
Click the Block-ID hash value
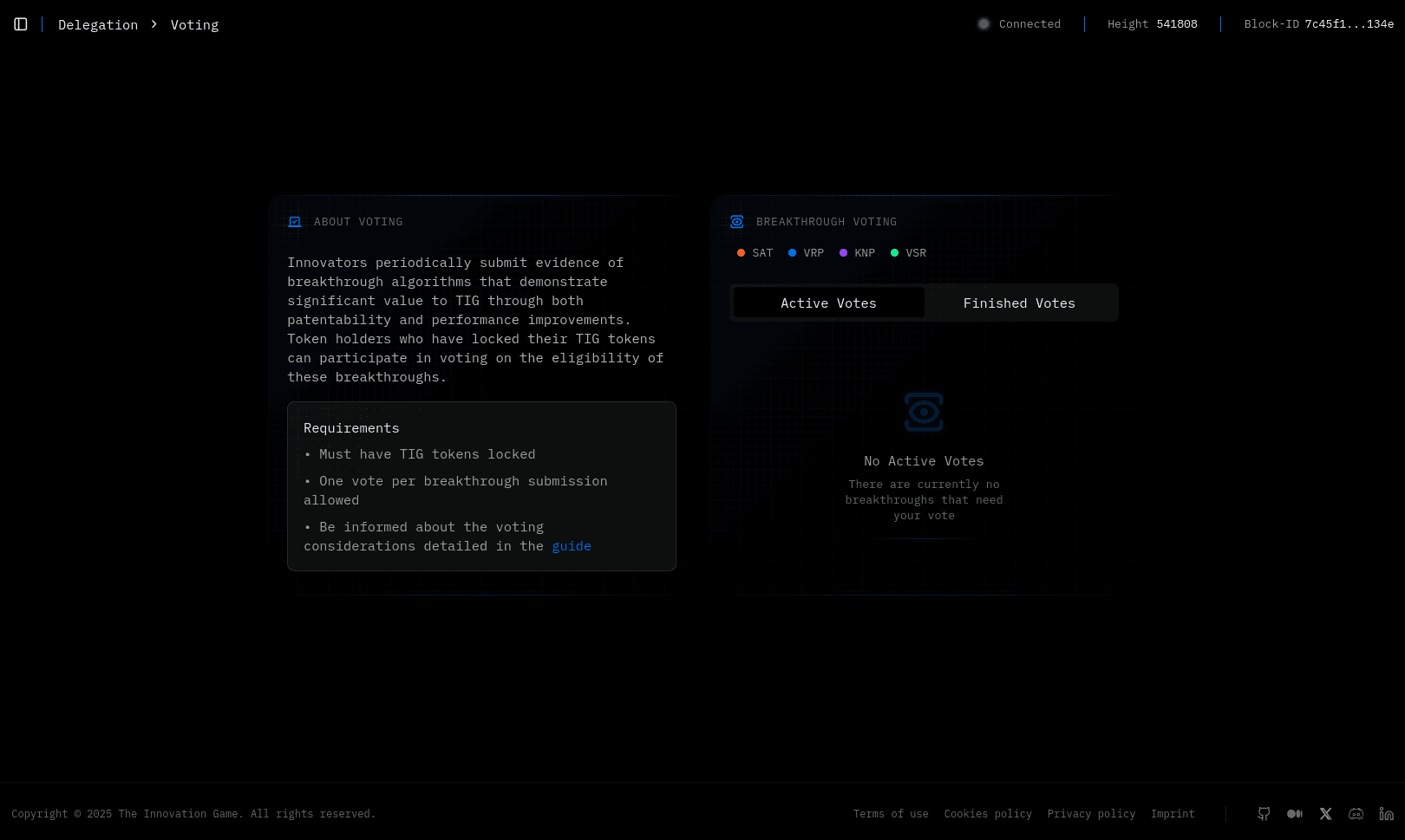(1349, 24)
